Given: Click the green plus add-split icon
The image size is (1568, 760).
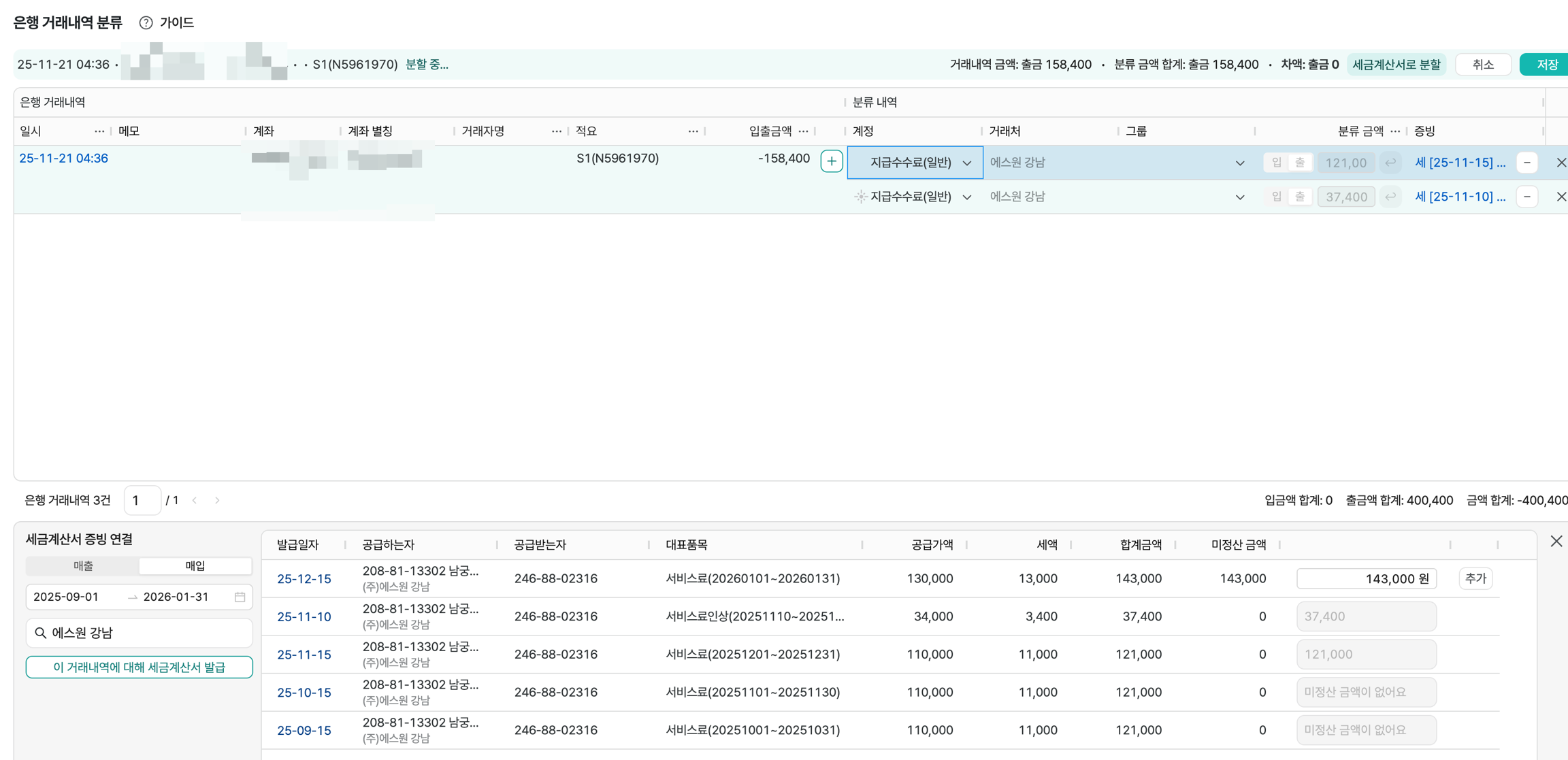Looking at the screenshot, I should click(x=831, y=161).
